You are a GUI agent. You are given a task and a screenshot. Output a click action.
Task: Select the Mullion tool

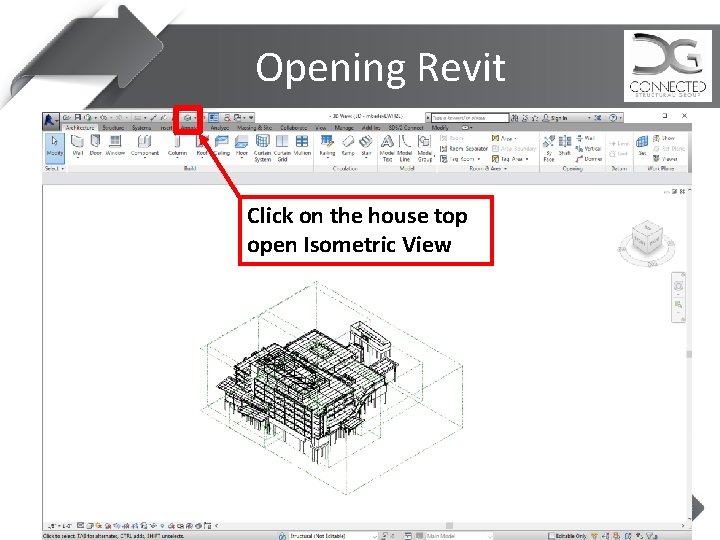(x=302, y=146)
